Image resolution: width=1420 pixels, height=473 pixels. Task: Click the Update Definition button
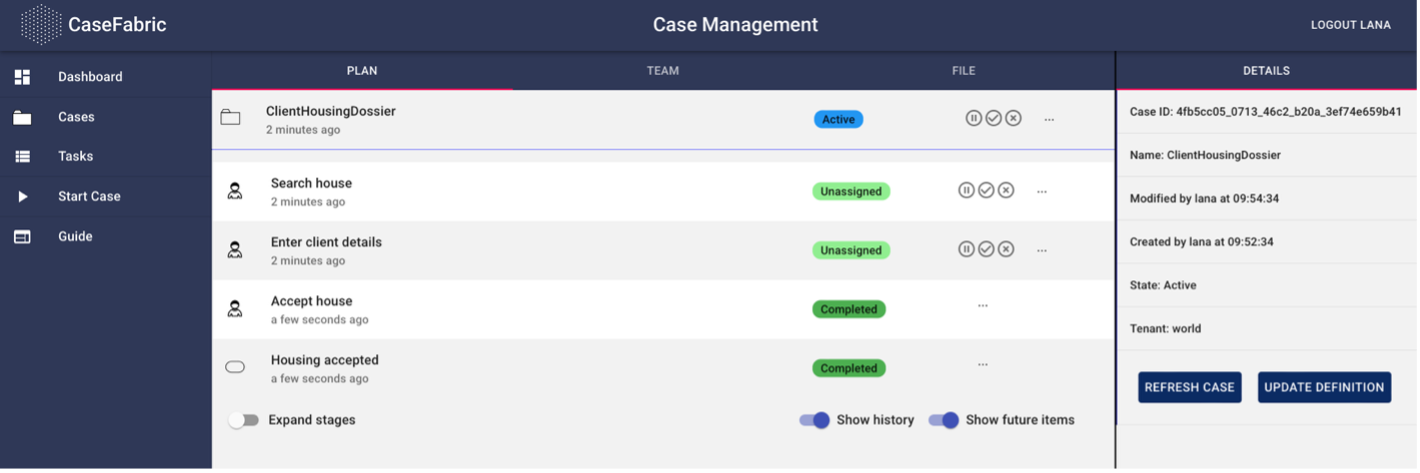1324,388
